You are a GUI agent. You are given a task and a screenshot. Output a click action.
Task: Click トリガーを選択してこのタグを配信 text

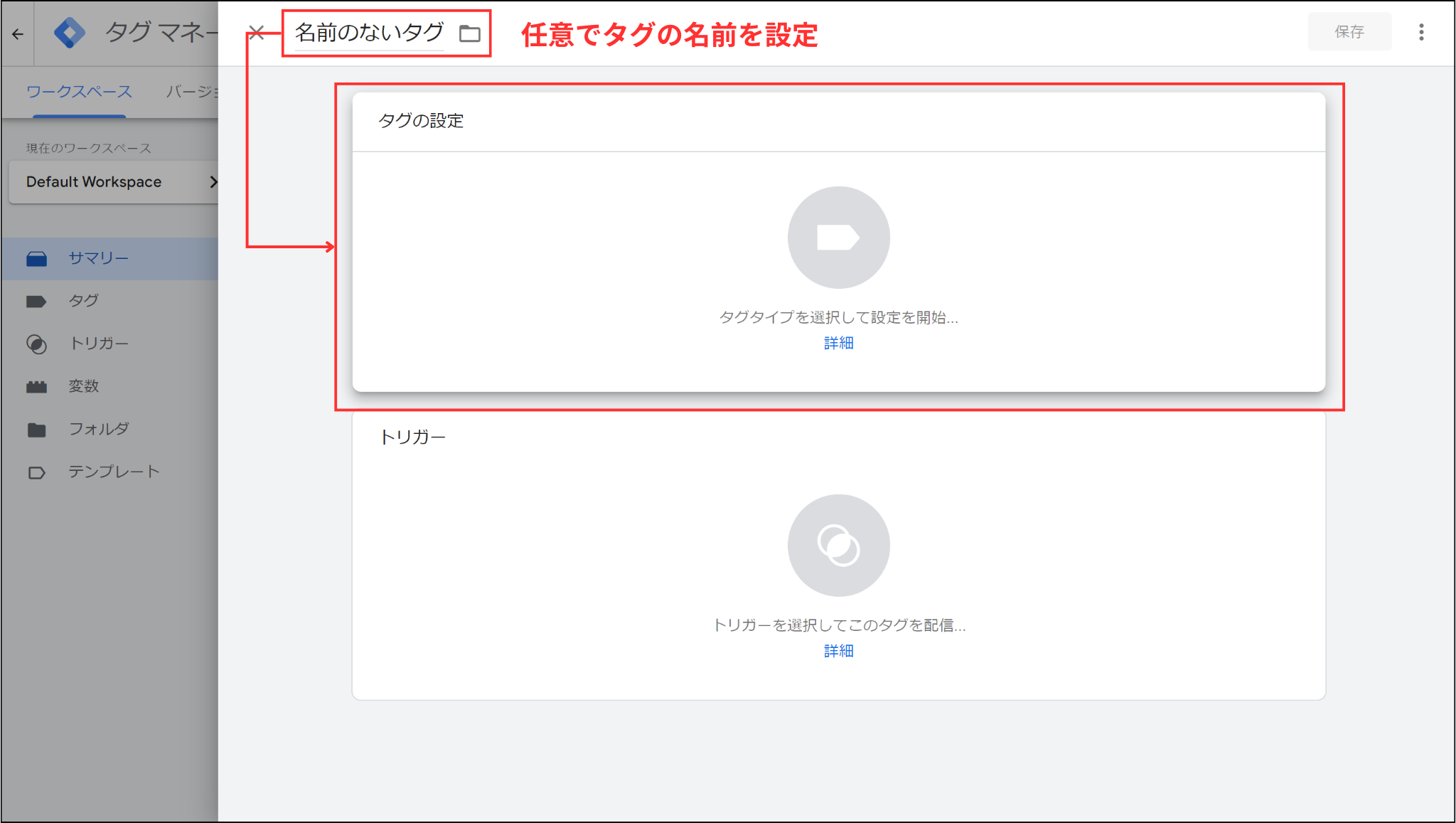point(839,625)
